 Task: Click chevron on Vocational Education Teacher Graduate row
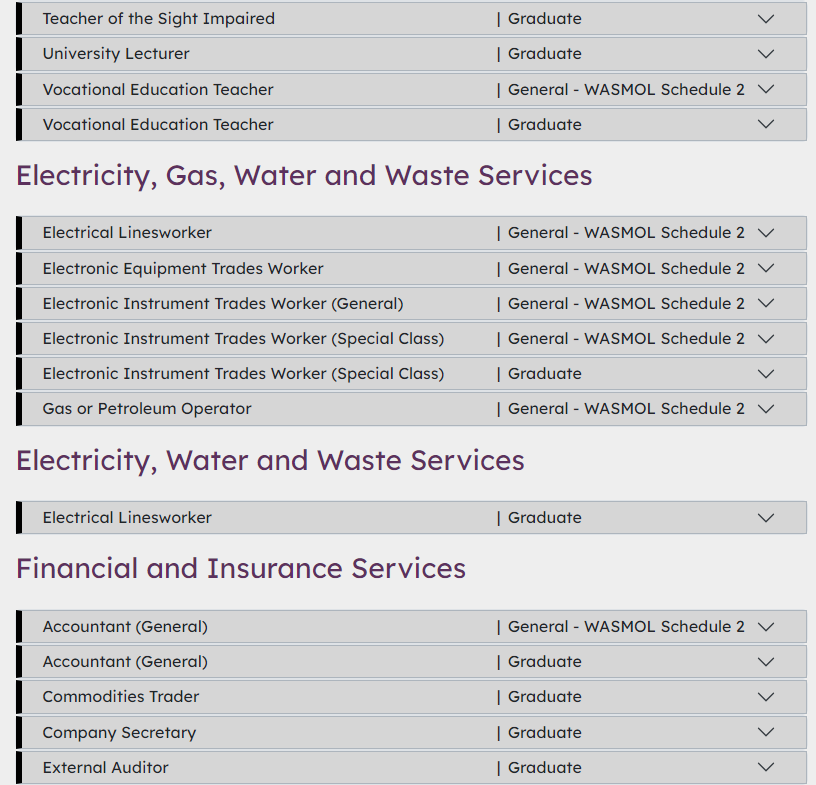[x=766, y=124]
